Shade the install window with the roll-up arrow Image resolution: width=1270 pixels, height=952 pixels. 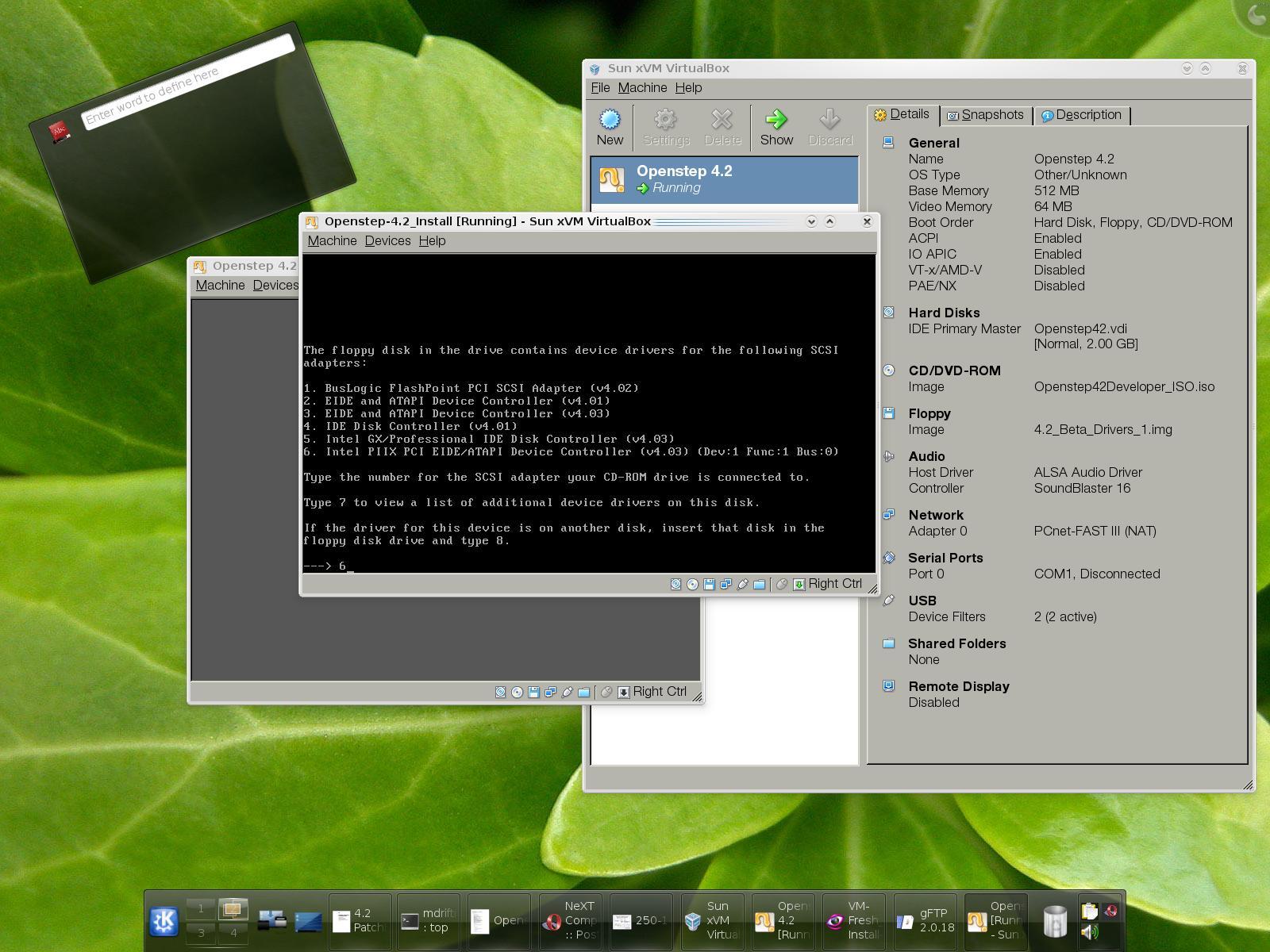point(830,221)
